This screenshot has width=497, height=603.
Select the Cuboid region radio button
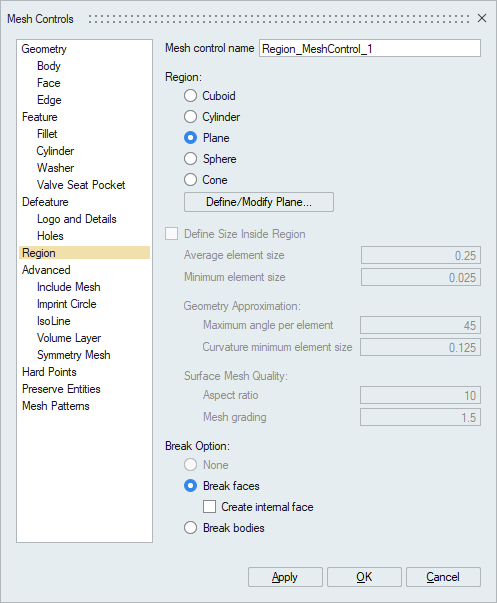click(x=190, y=96)
